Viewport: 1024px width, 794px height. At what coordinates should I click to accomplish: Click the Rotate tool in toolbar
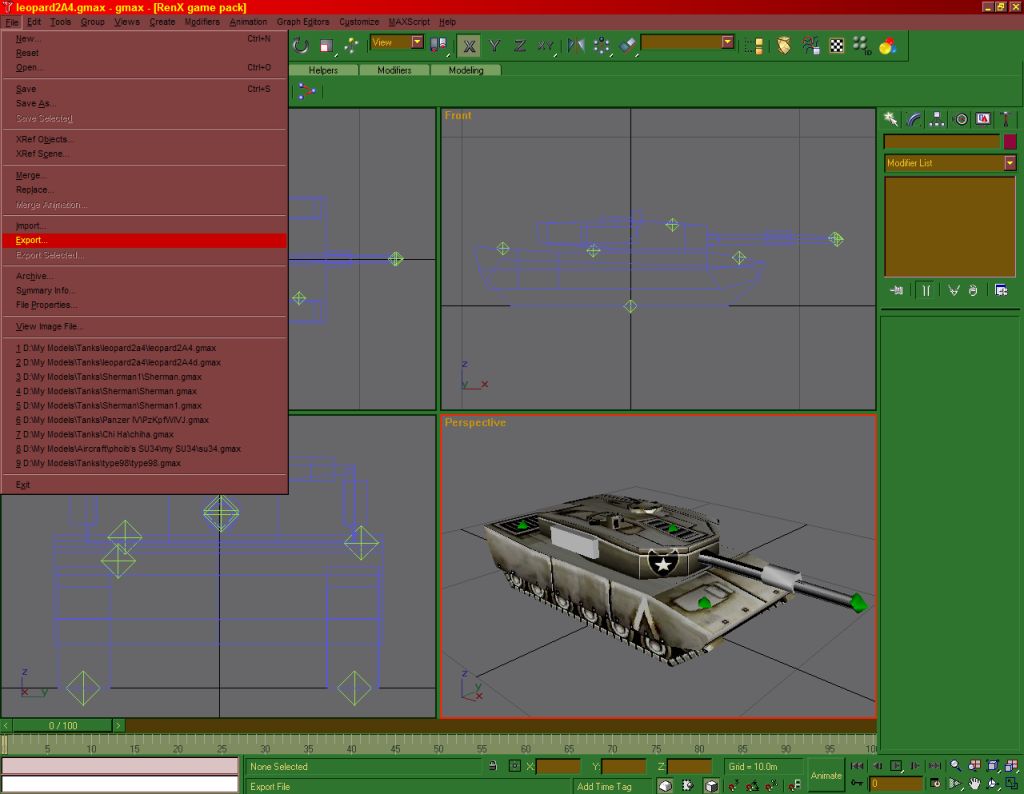tap(301, 45)
